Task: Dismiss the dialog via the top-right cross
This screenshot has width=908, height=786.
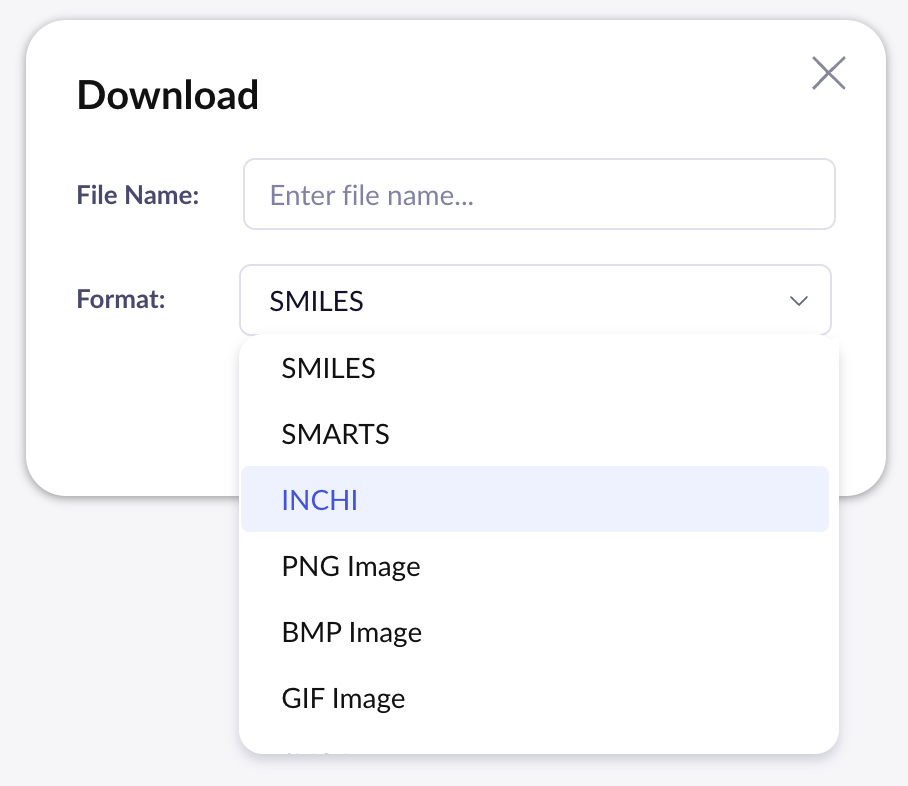Action: pyautogui.click(x=829, y=73)
